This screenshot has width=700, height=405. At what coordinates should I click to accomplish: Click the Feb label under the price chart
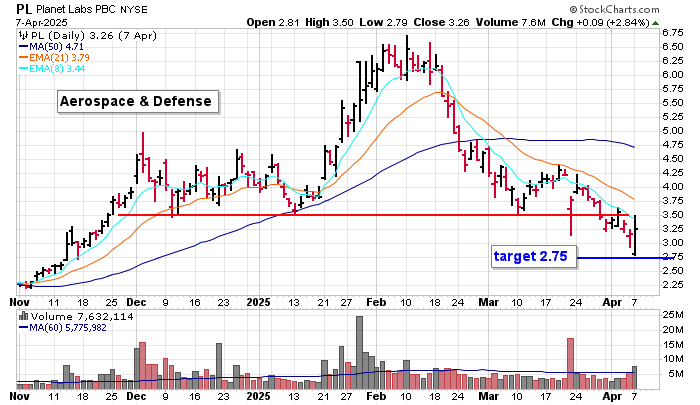tap(376, 302)
